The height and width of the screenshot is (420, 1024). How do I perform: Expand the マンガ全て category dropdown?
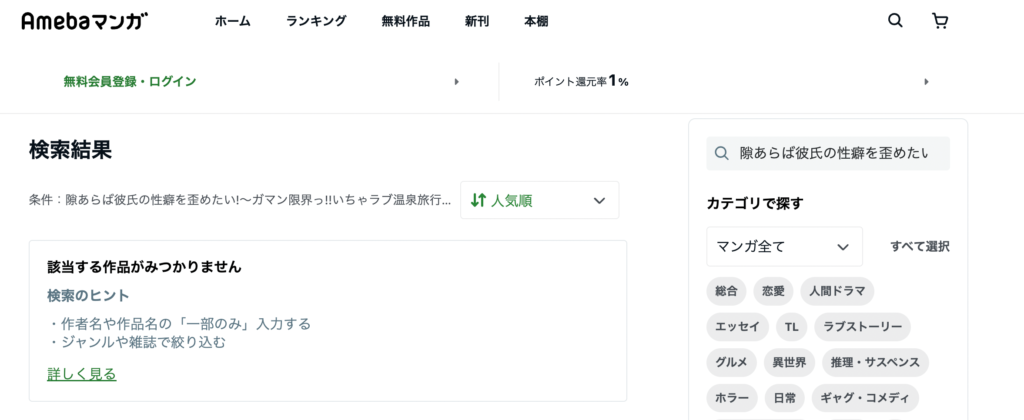[784, 246]
